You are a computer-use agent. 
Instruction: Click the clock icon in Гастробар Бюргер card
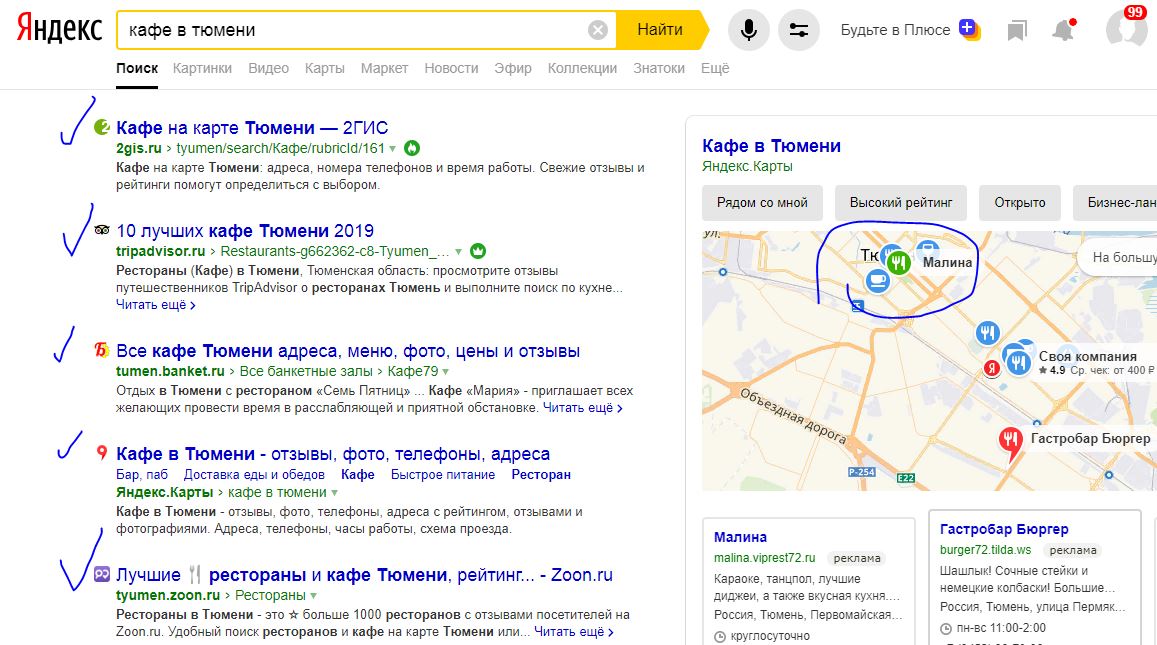click(945, 629)
